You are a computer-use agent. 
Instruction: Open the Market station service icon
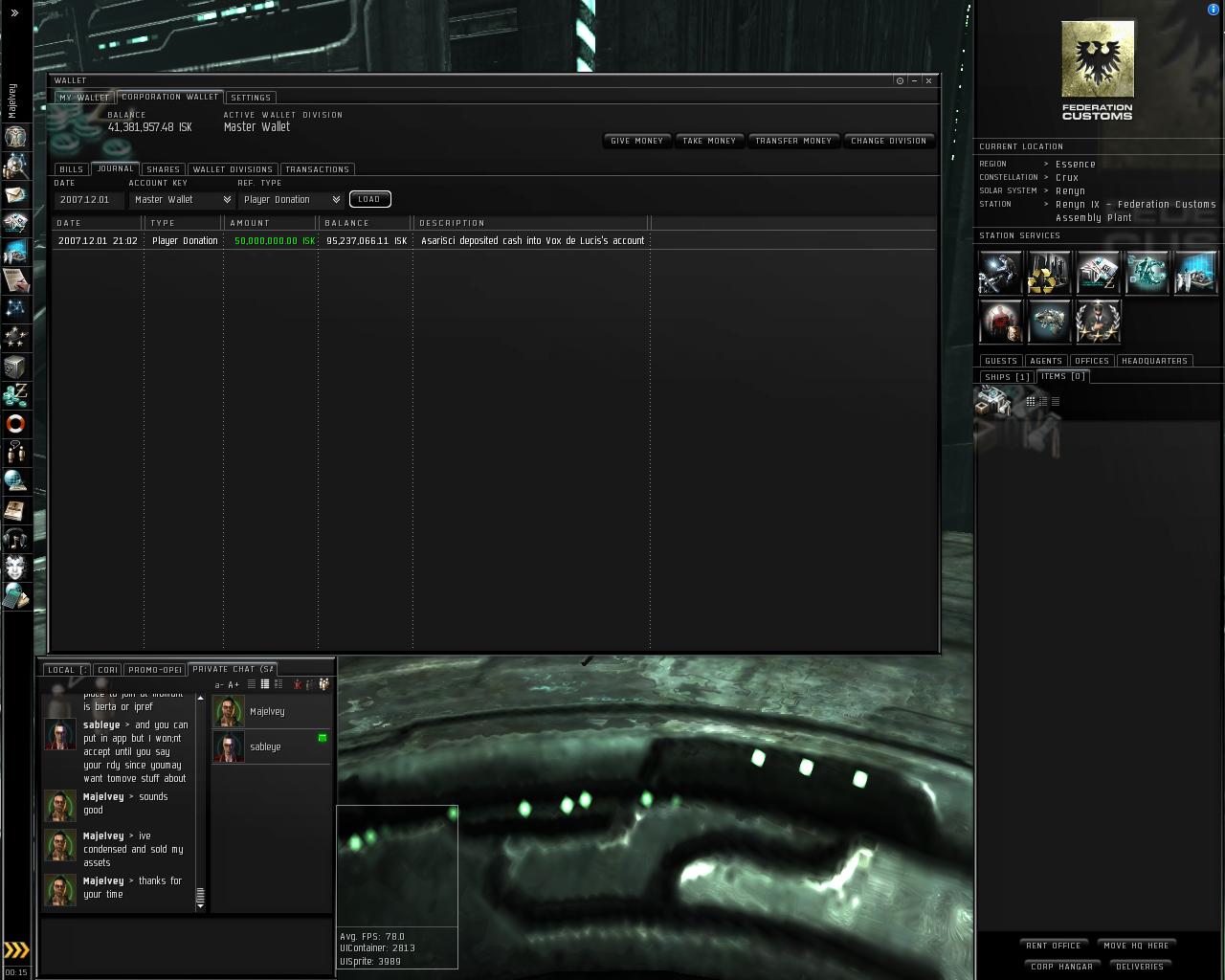pos(1098,273)
